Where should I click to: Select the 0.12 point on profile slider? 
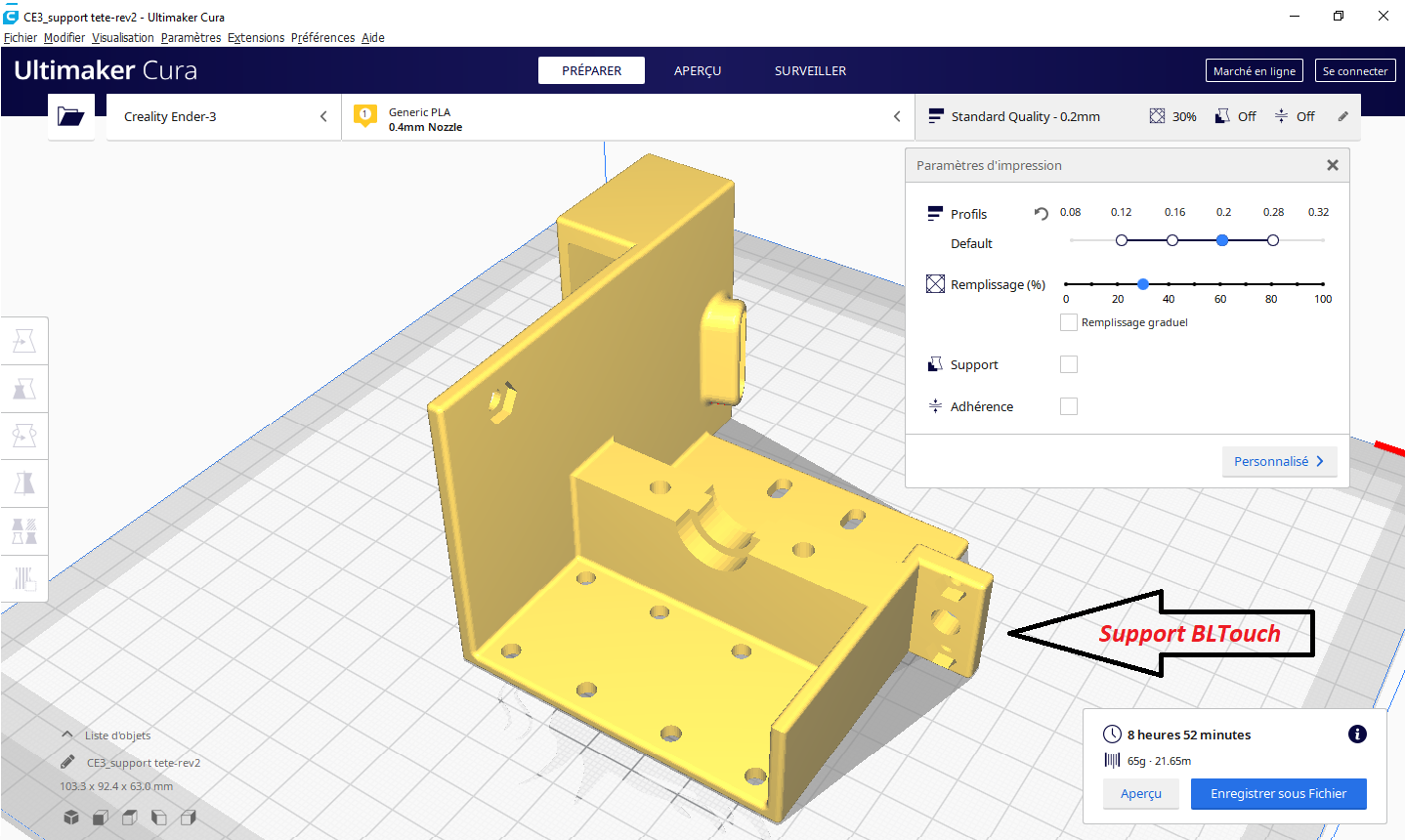pos(1122,240)
